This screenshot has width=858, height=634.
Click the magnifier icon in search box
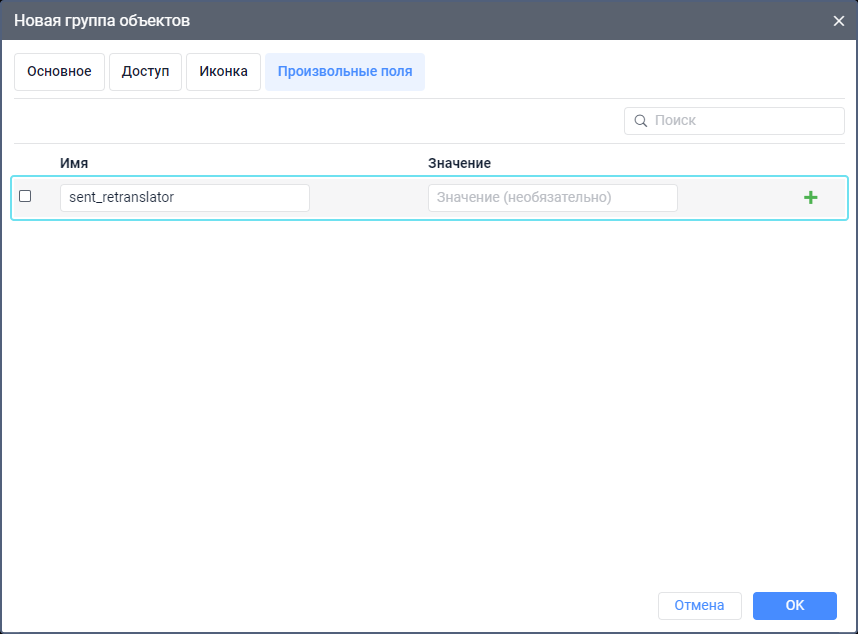click(x=640, y=121)
